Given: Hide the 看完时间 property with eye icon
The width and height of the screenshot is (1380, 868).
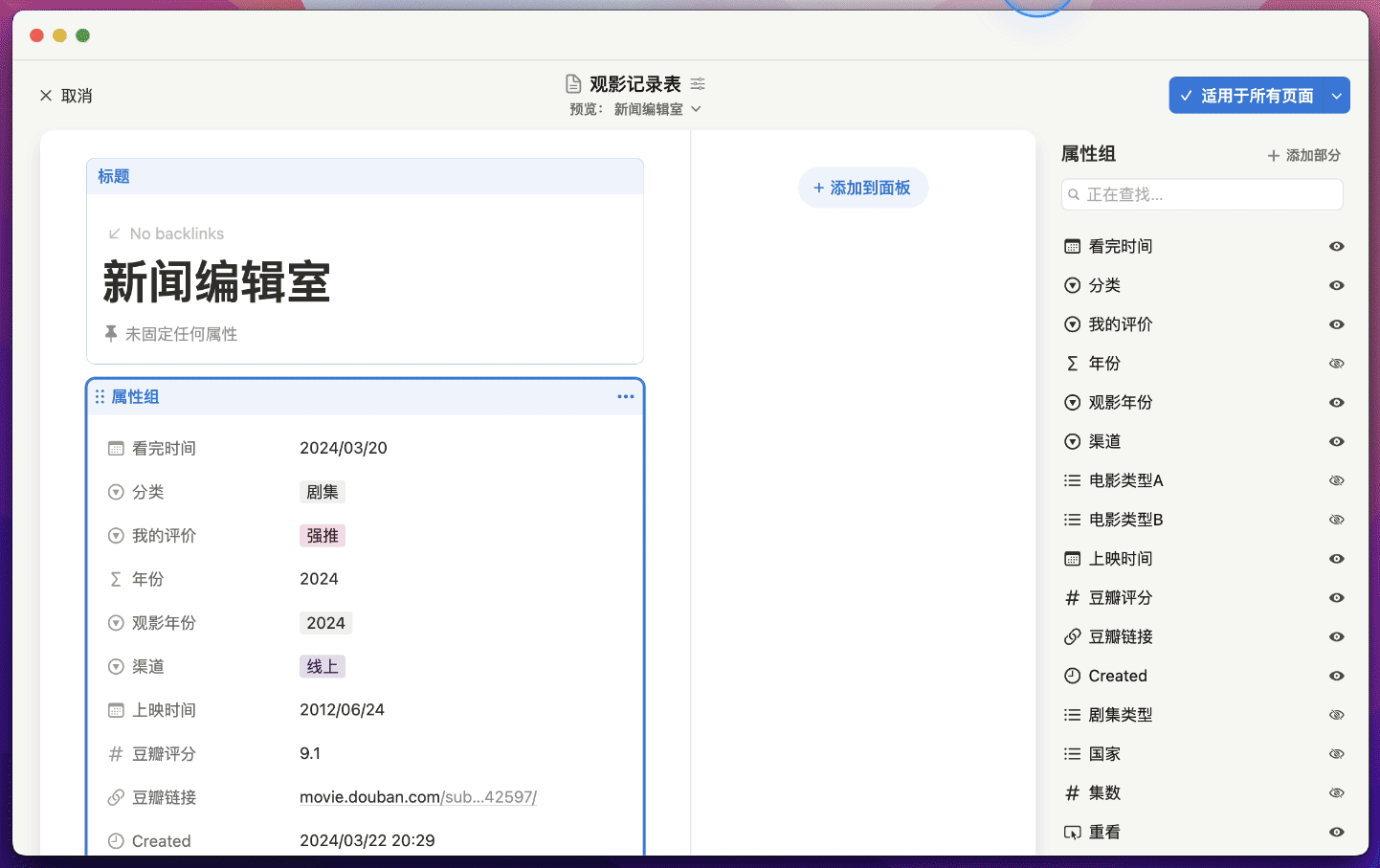Looking at the screenshot, I should point(1337,247).
